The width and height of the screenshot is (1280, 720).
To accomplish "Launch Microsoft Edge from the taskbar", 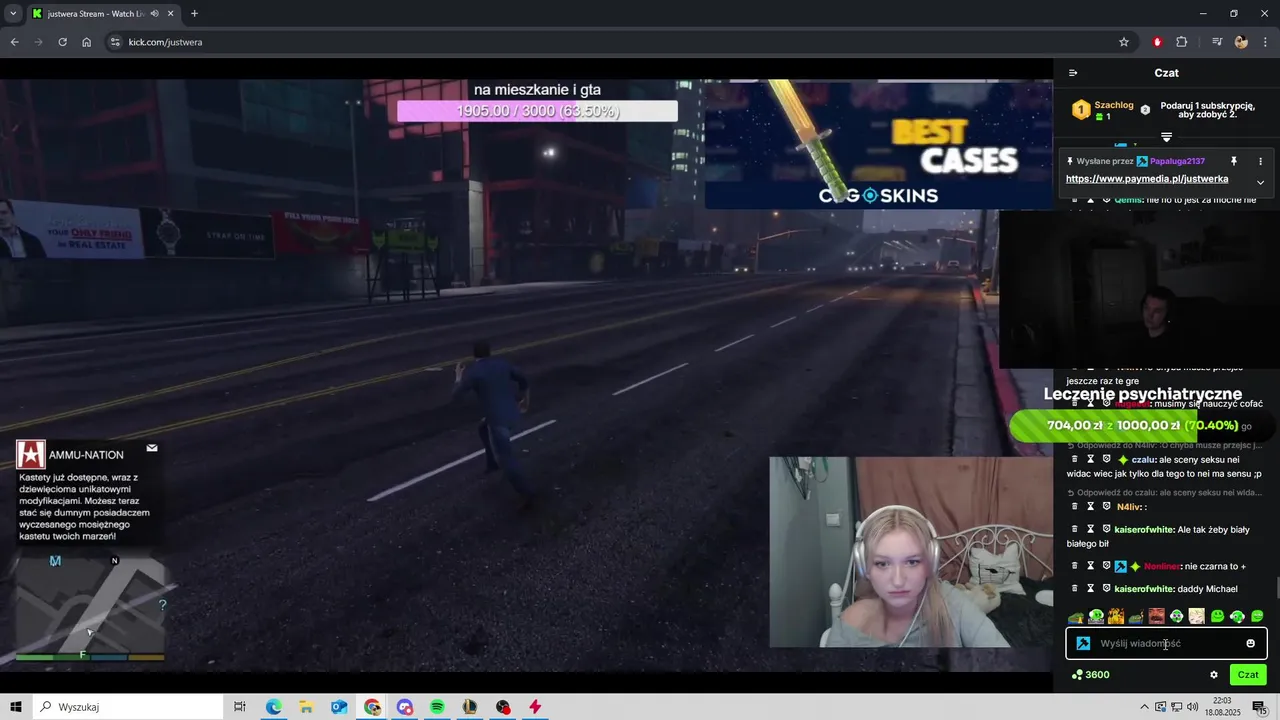I will tap(273, 707).
